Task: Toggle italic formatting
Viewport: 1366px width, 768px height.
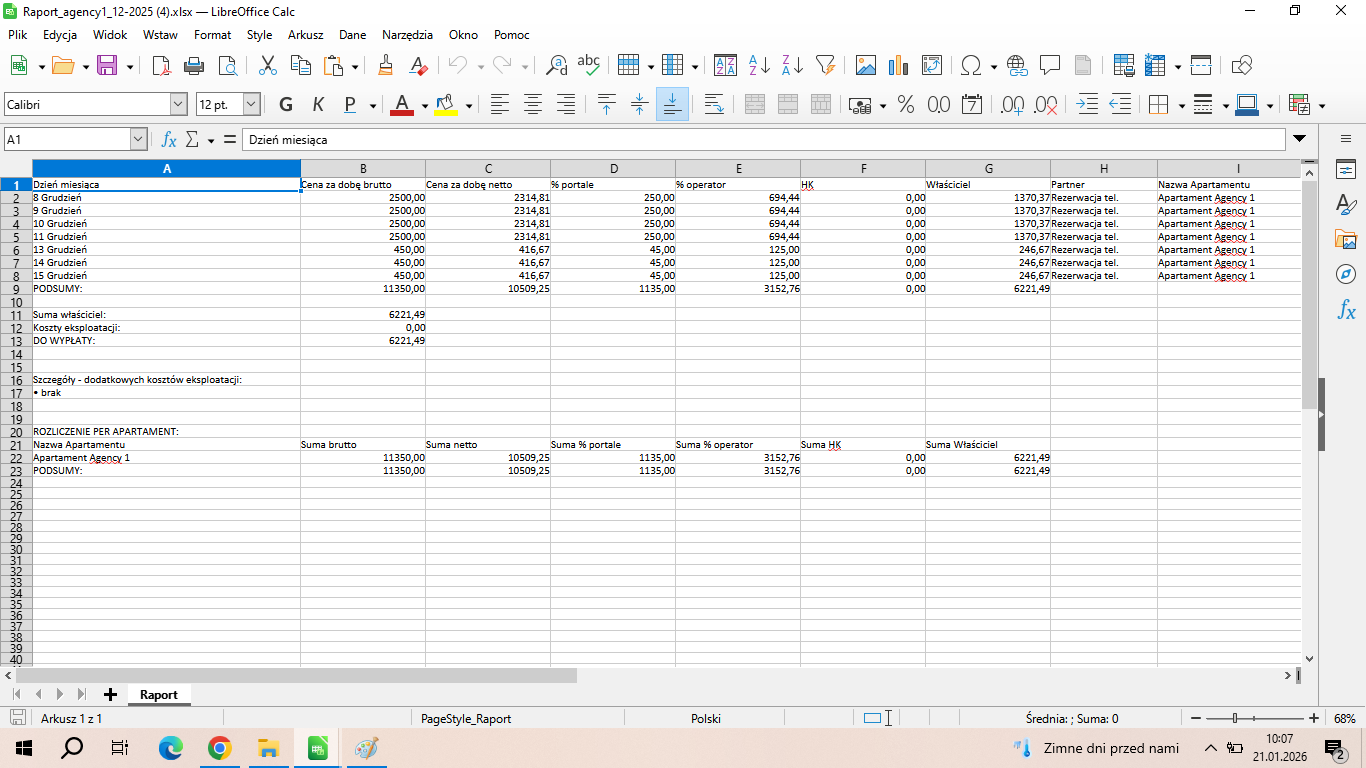Action: (318, 104)
